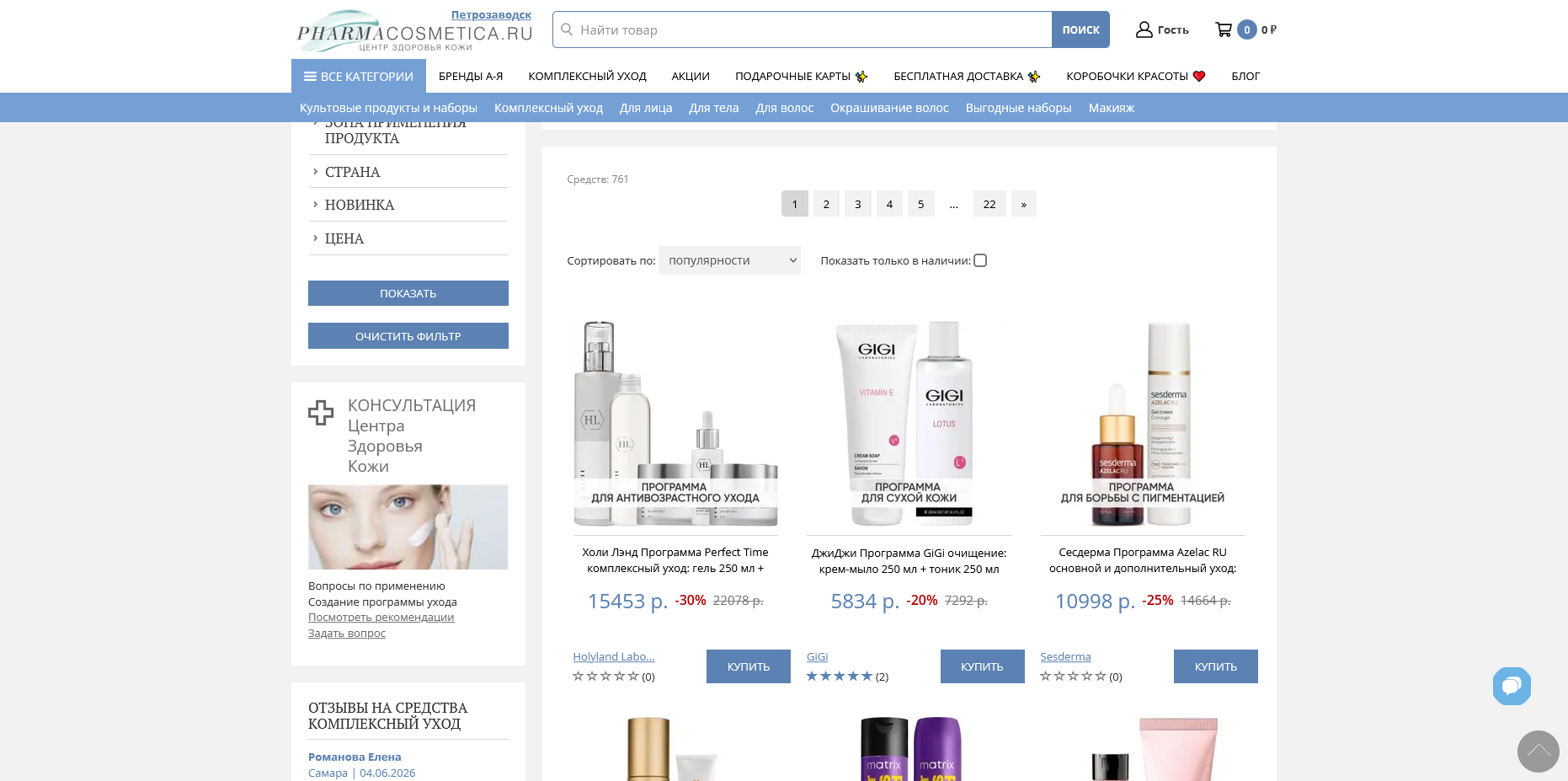Open the chat bubble widget
The height and width of the screenshot is (781, 1568).
click(1512, 686)
